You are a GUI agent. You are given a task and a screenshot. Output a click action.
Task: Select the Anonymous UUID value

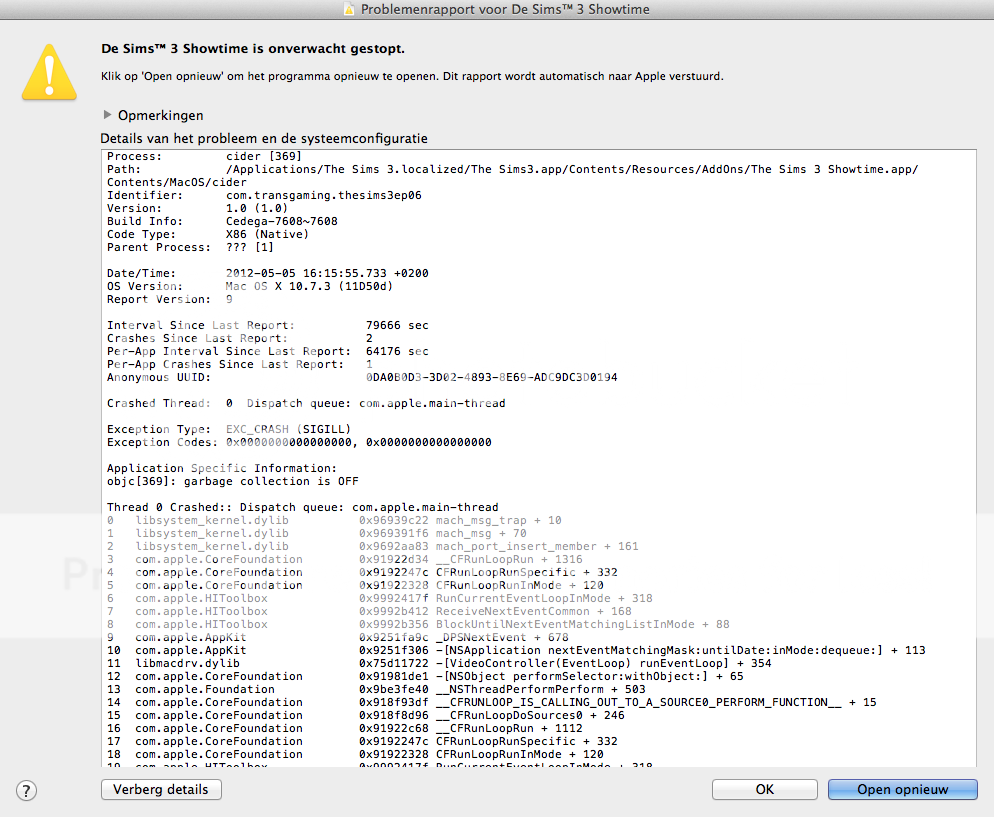(491, 377)
